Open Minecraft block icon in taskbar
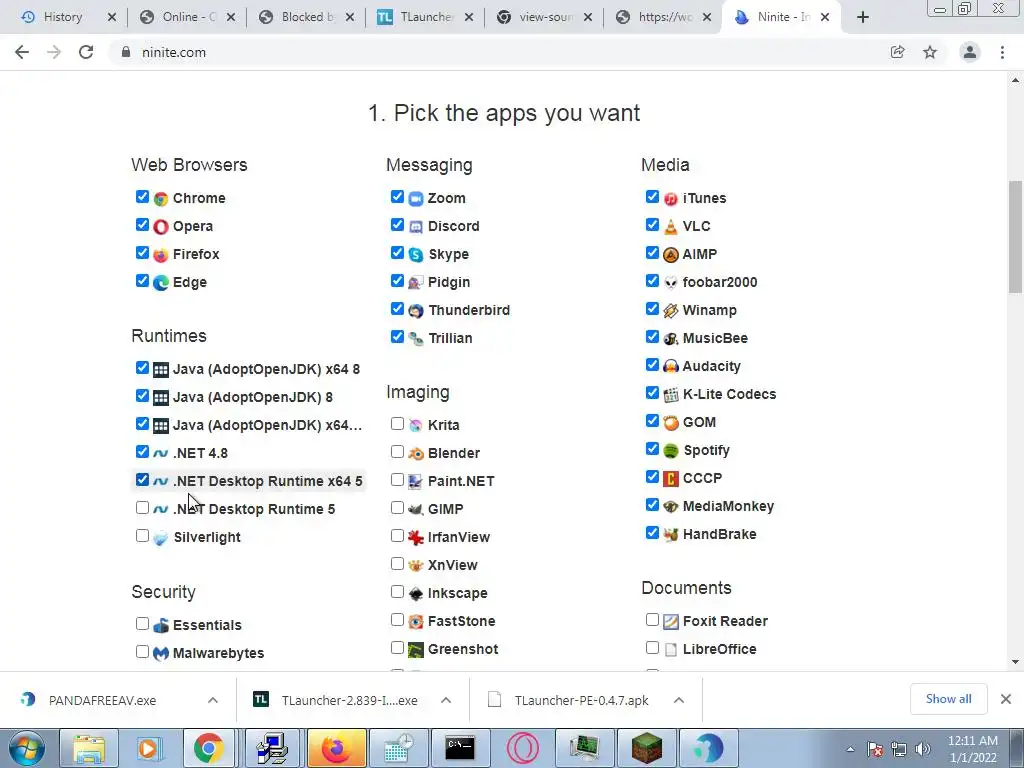Viewport: 1024px width, 768px height. tap(647, 748)
